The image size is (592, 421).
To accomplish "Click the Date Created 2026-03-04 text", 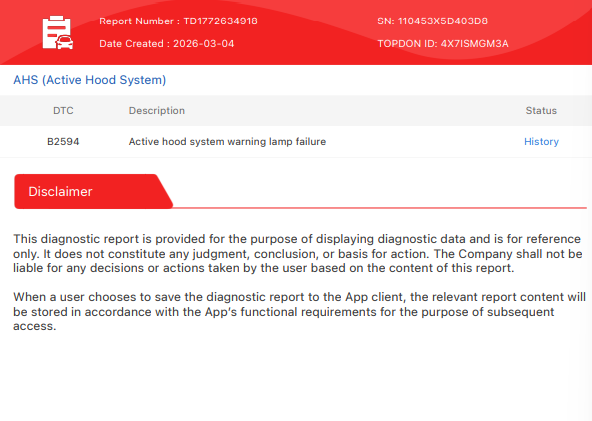I will pyautogui.click(x=166, y=44).
